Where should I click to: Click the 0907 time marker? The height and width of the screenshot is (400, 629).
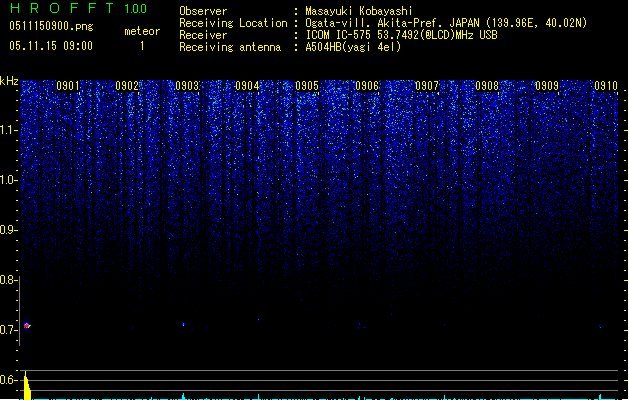(427, 86)
